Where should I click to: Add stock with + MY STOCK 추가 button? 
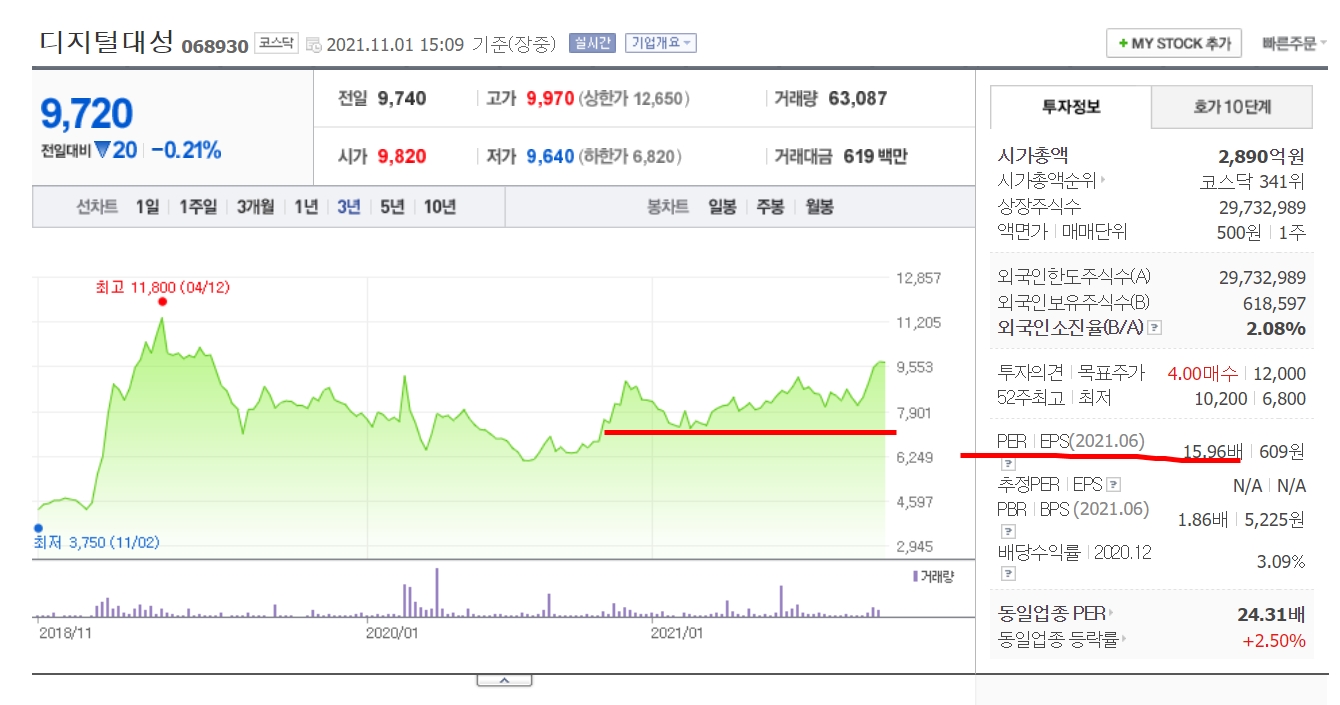[x=1174, y=44]
